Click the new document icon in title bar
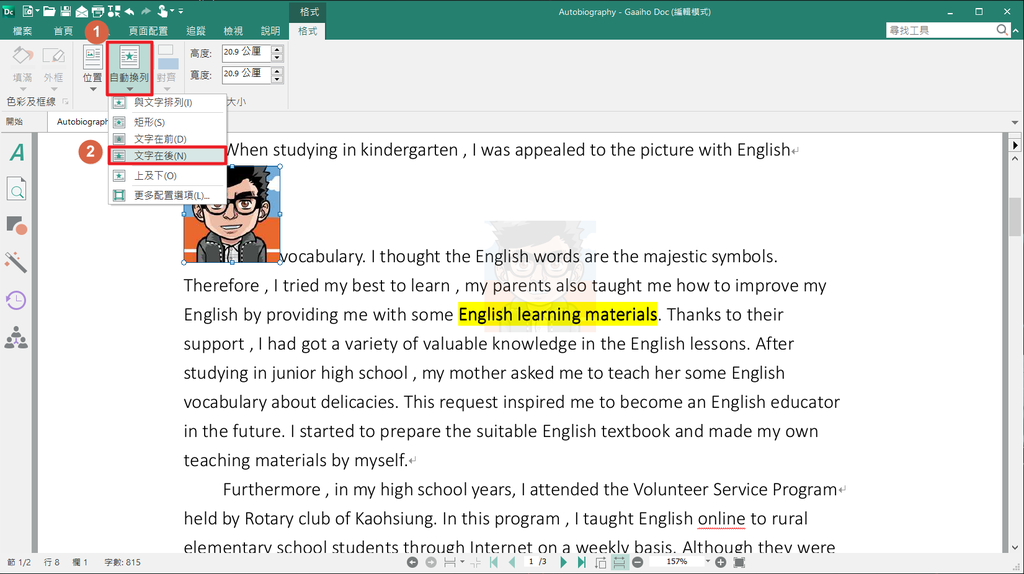Image resolution: width=1024 pixels, height=574 pixels. pyautogui.click(x=27, y=11)
